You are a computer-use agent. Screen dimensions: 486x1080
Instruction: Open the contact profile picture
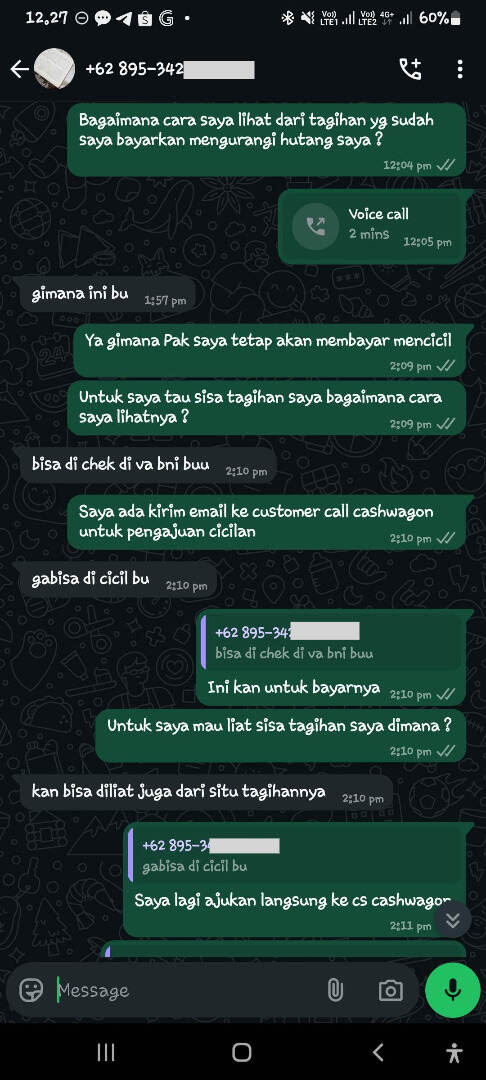[x=54, y=69]
